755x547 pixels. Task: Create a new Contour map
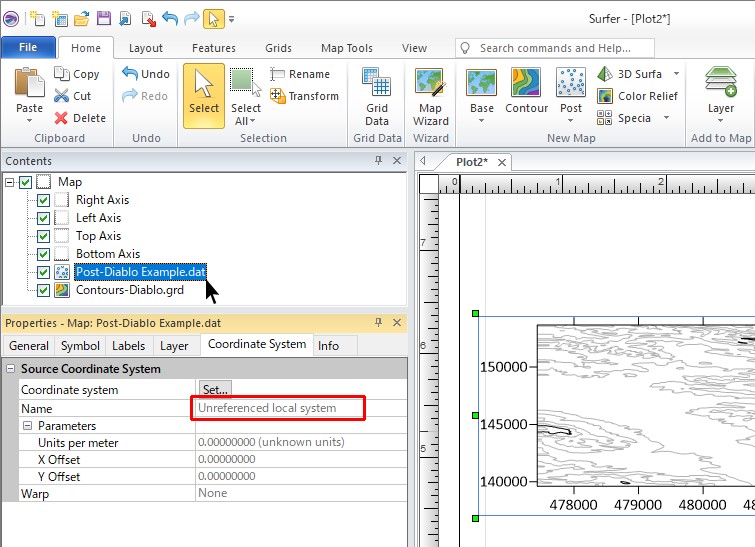(x=526, y=91)
